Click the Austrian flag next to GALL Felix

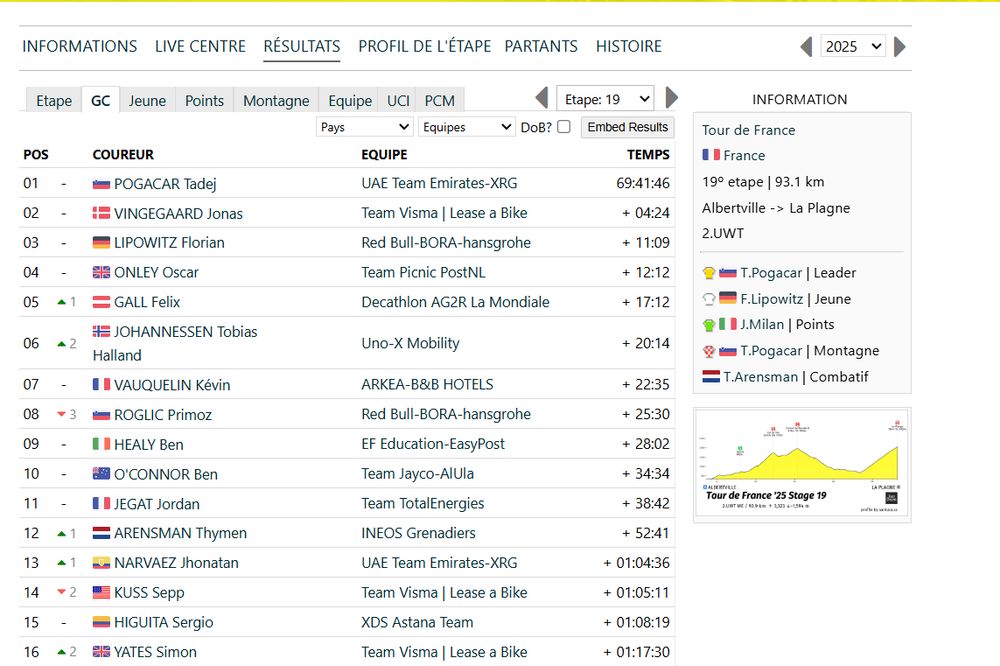point(101,302)
